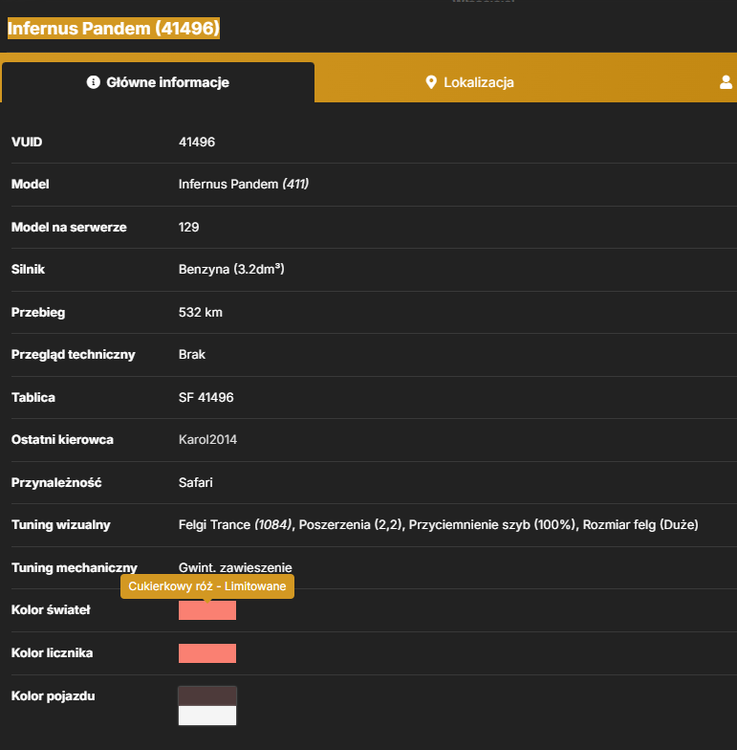The width and height of the screenshot is (737, 750).
Task: Click the Przegląd techniczny row label
Action: (x=73, y=354)
